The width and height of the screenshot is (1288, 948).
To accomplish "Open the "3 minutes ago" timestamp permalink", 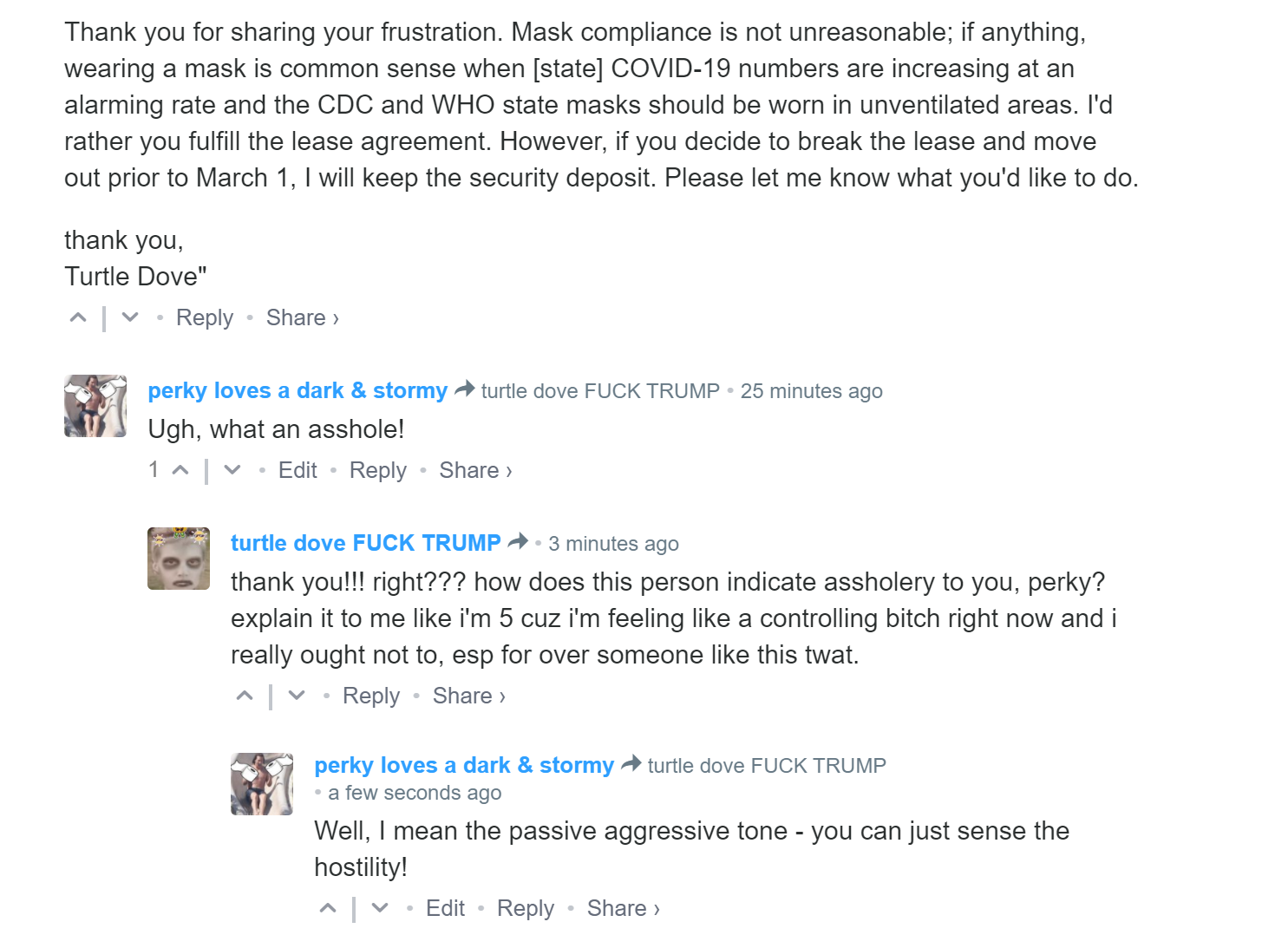I will click(613, 545).
